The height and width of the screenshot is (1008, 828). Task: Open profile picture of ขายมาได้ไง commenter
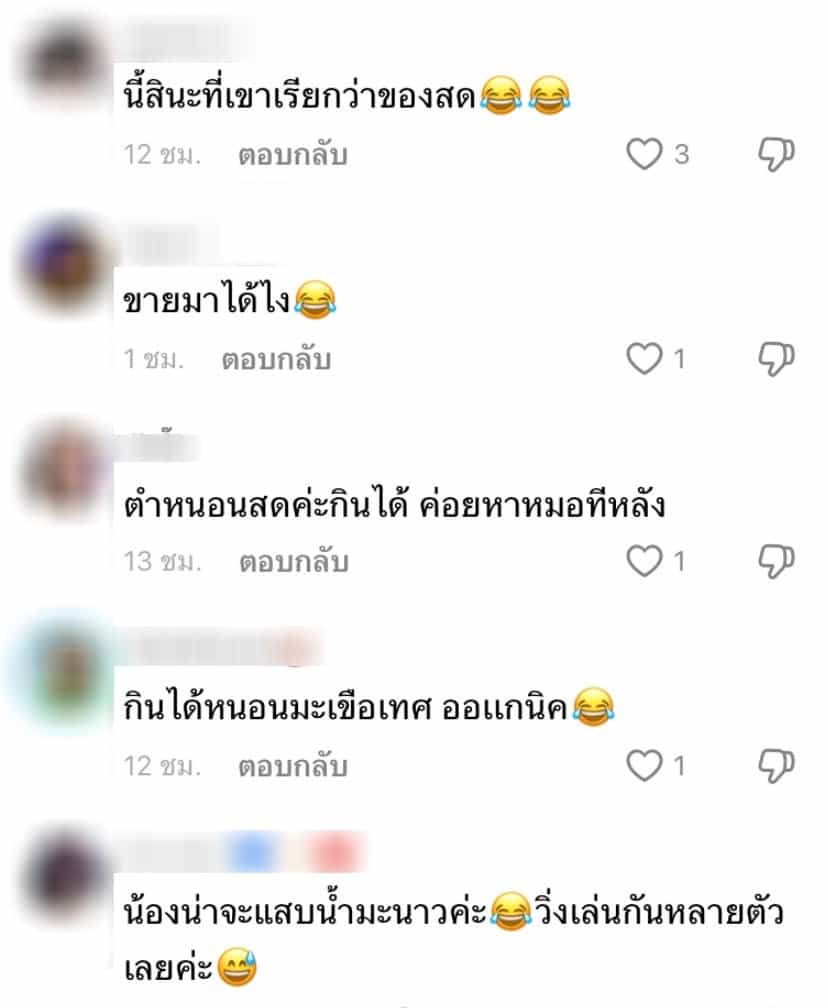tap(62, 267)
